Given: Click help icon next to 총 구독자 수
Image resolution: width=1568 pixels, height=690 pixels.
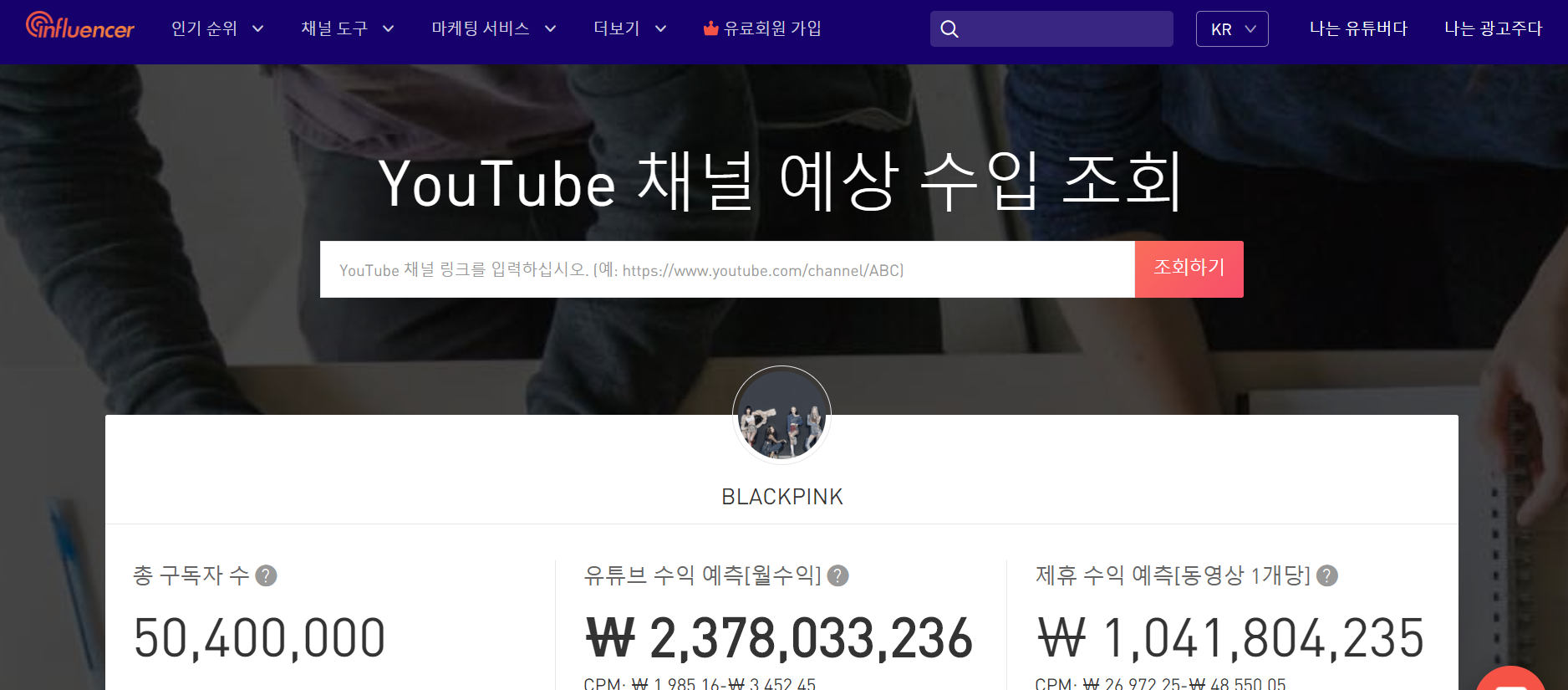Looking at the screenshot, I should pyautogui.click(x=266, y=575).
